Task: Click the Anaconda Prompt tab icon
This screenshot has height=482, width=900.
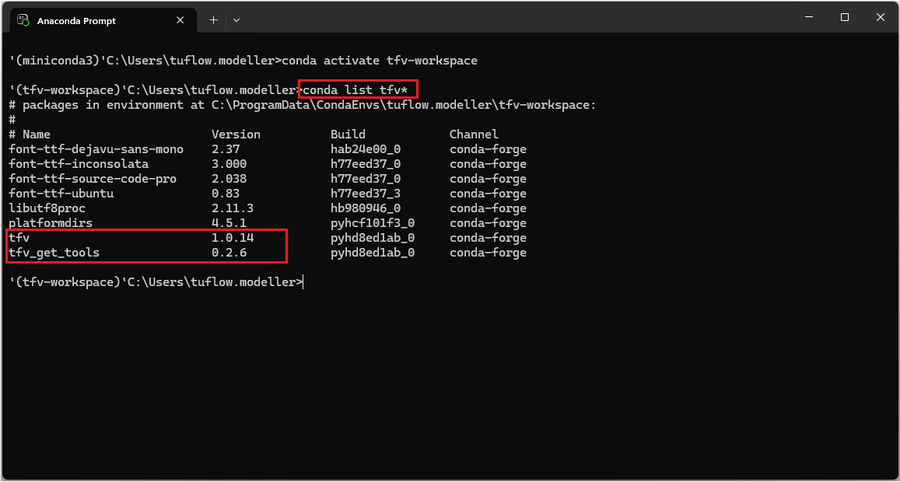Action: (22, 19)
